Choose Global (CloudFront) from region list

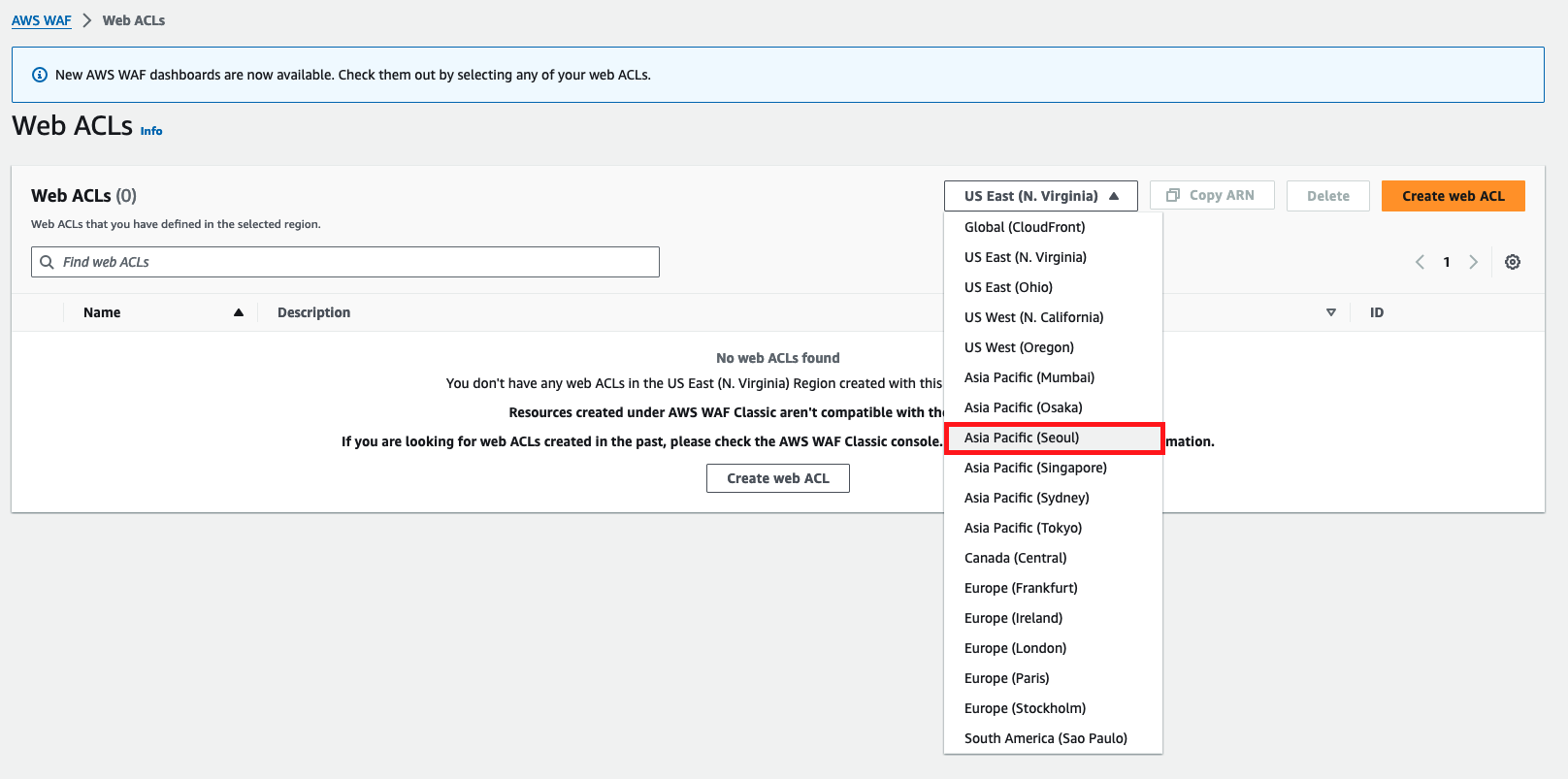coord(1025,227)
